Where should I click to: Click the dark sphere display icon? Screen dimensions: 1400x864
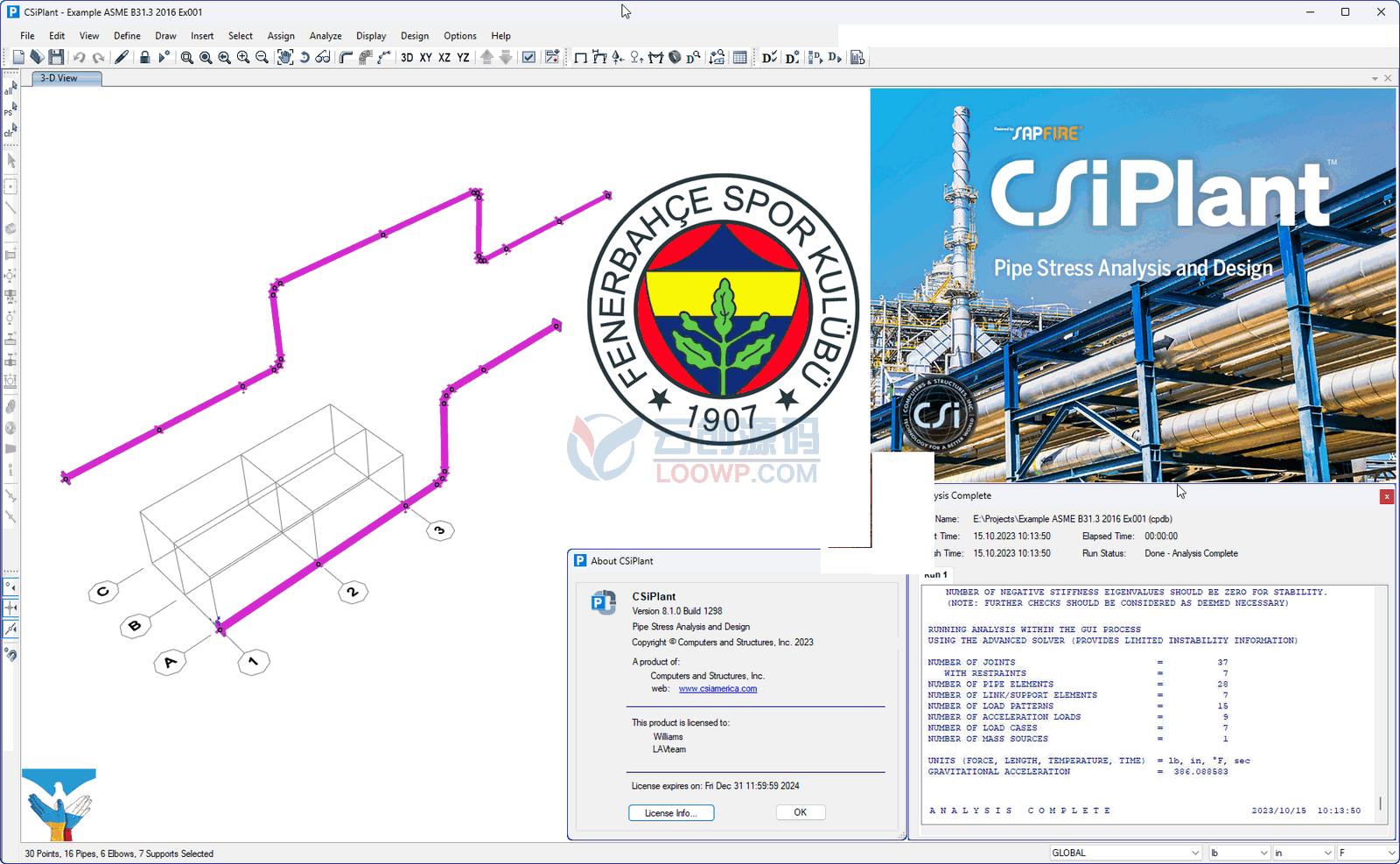675,58
